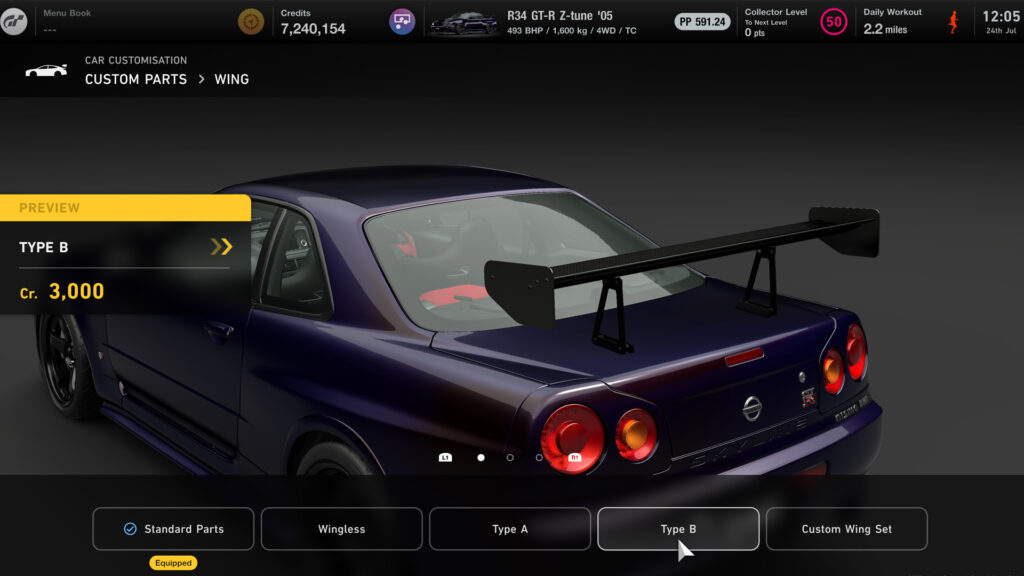Image resolution: width=1024 pixels, height=576 pixels.
Task: Click the Wing breadcrumb label
Action: [231, 79]
